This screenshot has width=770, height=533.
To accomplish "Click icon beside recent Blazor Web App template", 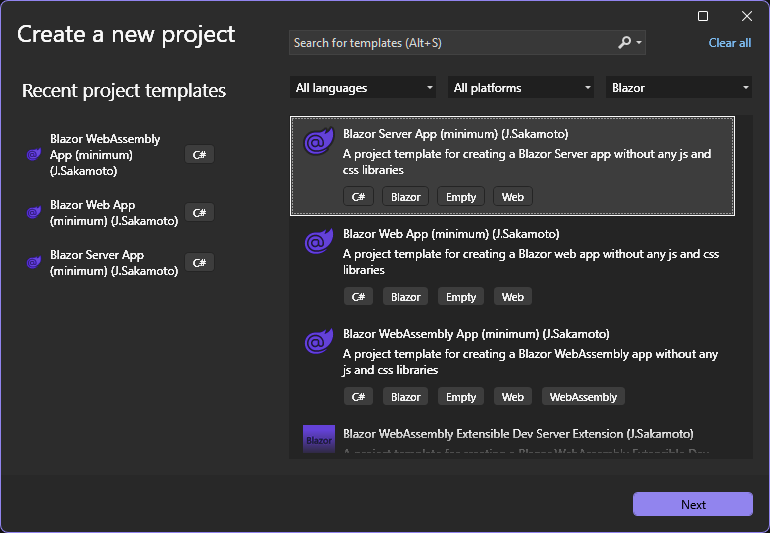I will pyautogui.click(x=34, y=212).
